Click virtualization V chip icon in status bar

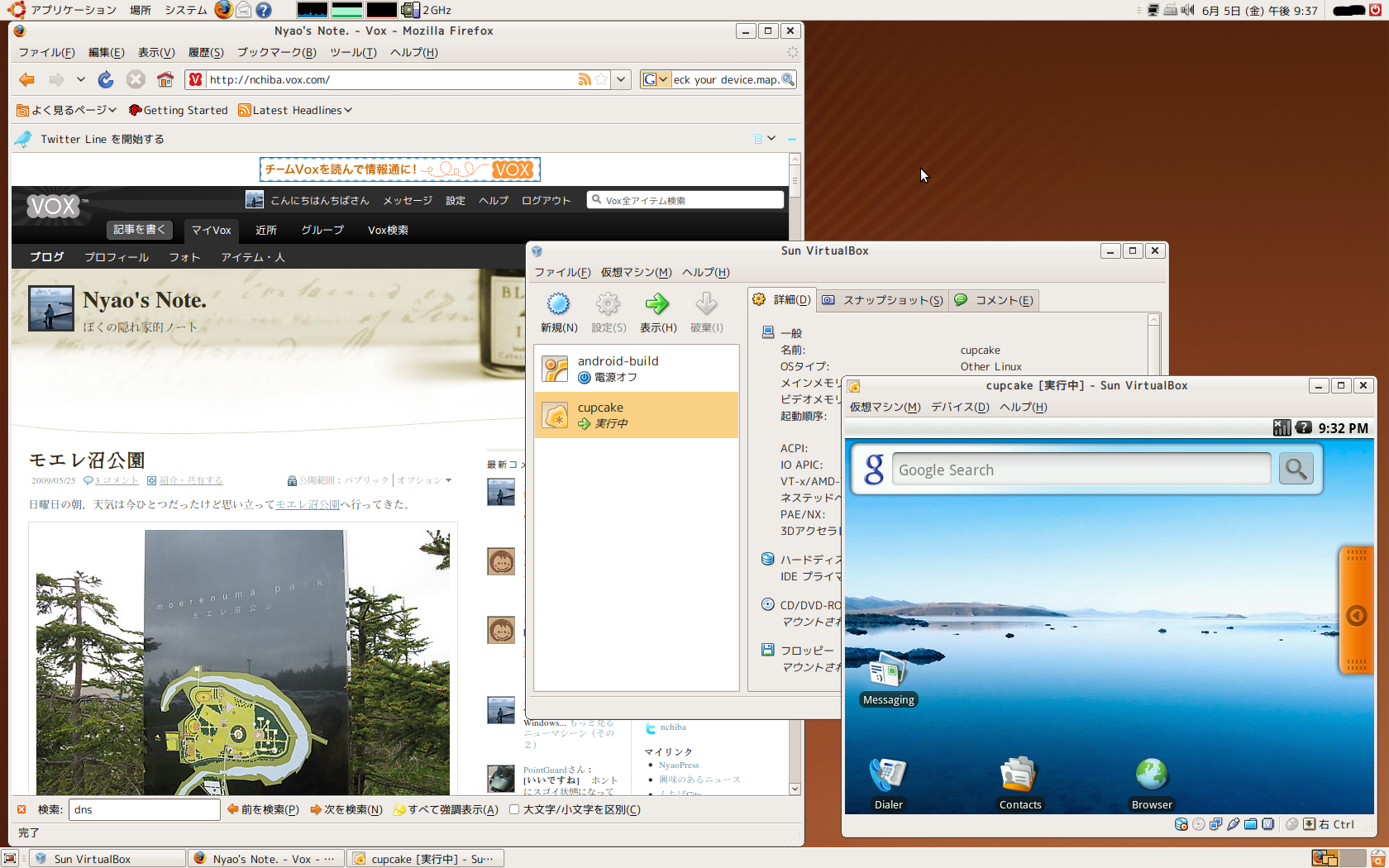(1267, 824)
